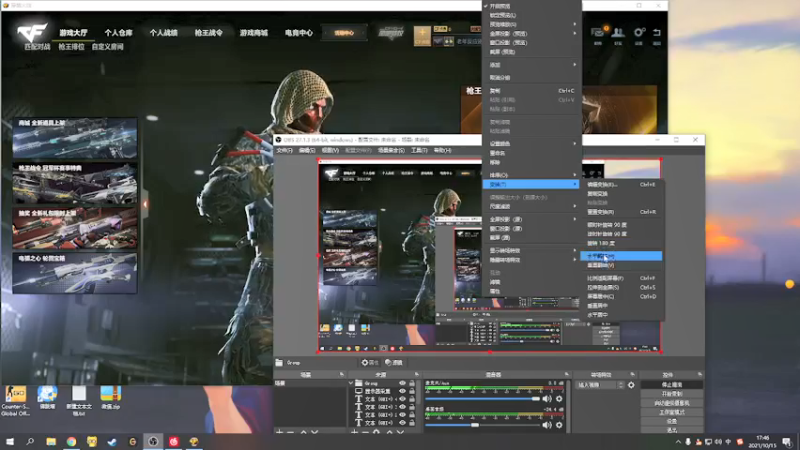The height and width of the screenshot is (450, 800).
Task: Open 工具(T) menu in OBS
Action: [x=419, y=151]
